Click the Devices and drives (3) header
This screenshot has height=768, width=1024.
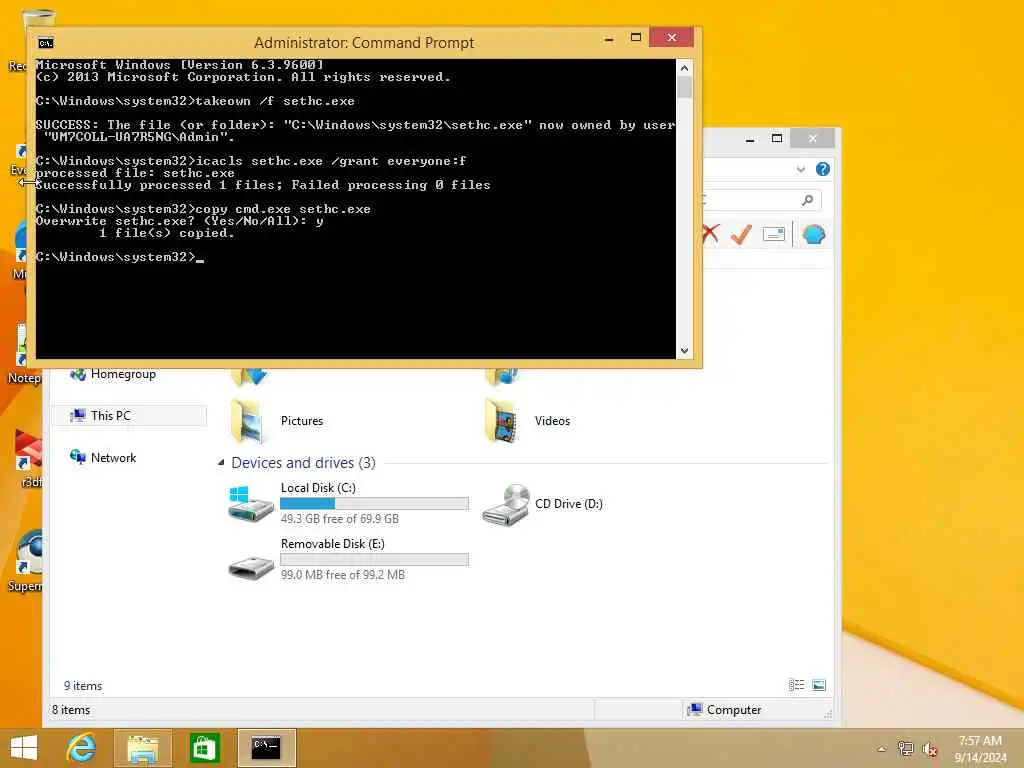pyautogui.click(x=304, y=462)
